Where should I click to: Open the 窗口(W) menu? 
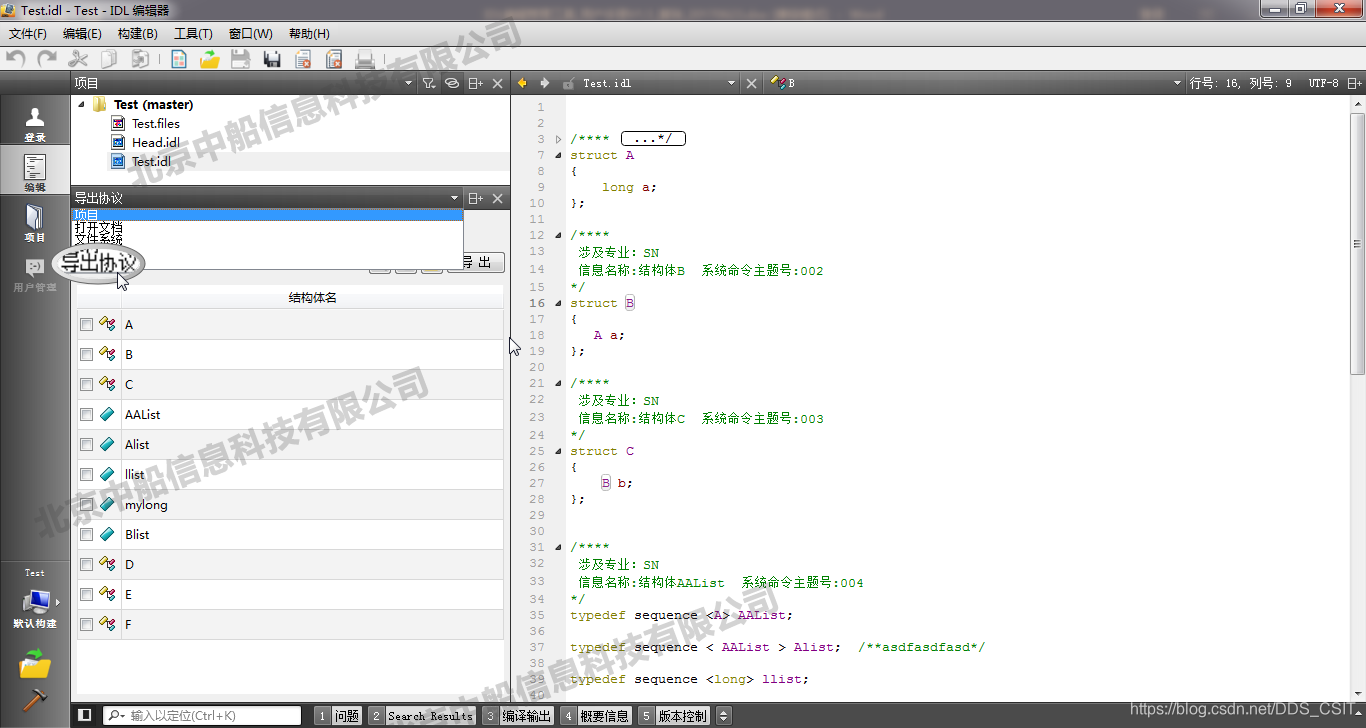point(250,34)
